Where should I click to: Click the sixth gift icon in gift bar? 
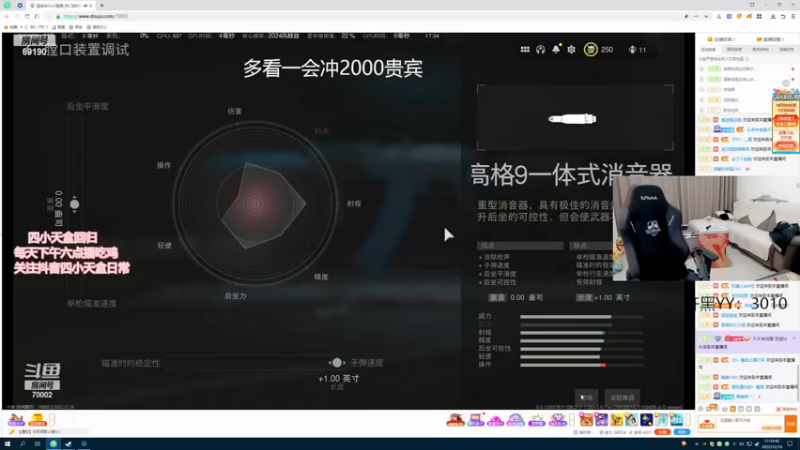point(557,420)
